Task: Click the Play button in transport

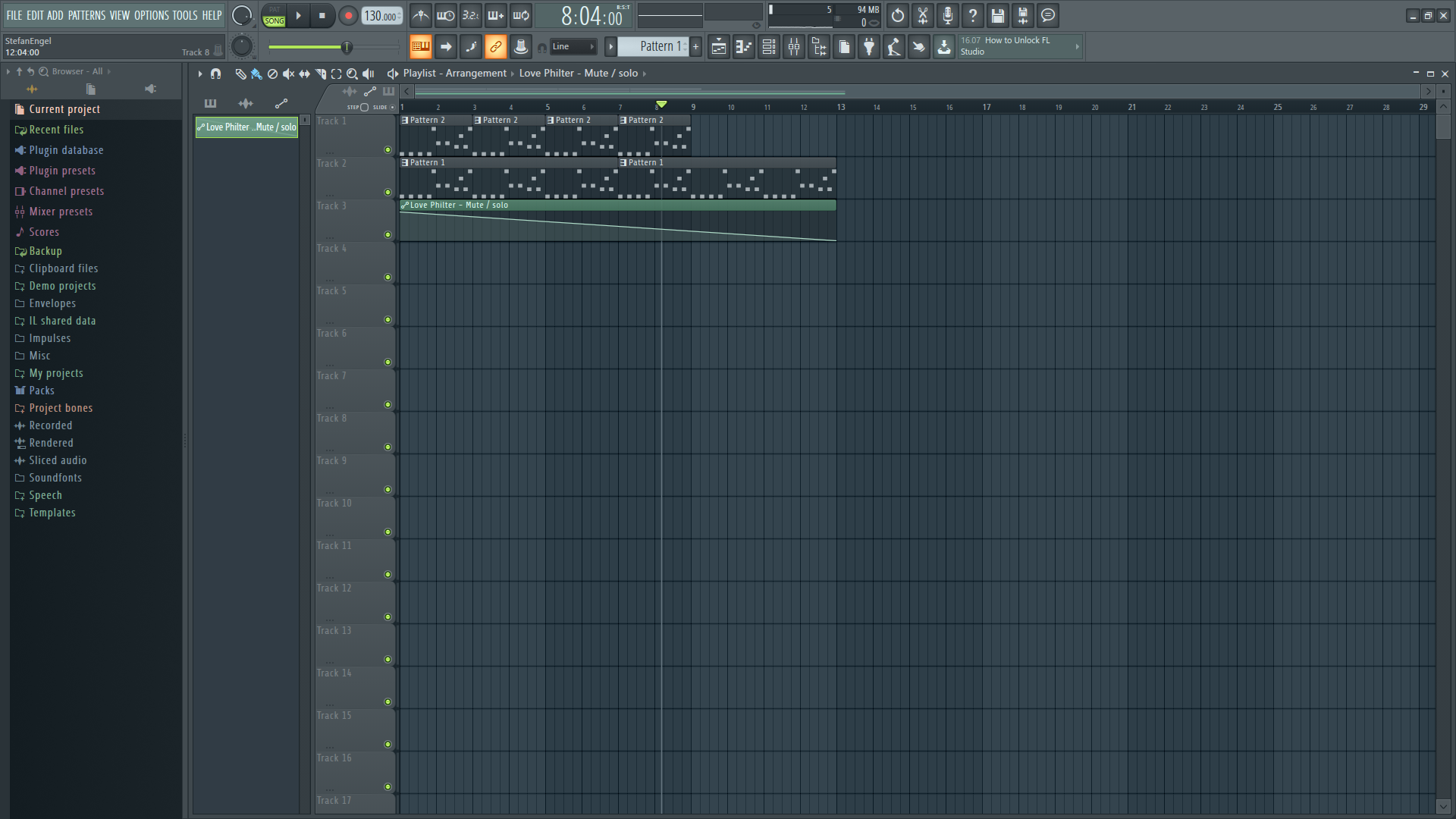Action: (298, 16)
